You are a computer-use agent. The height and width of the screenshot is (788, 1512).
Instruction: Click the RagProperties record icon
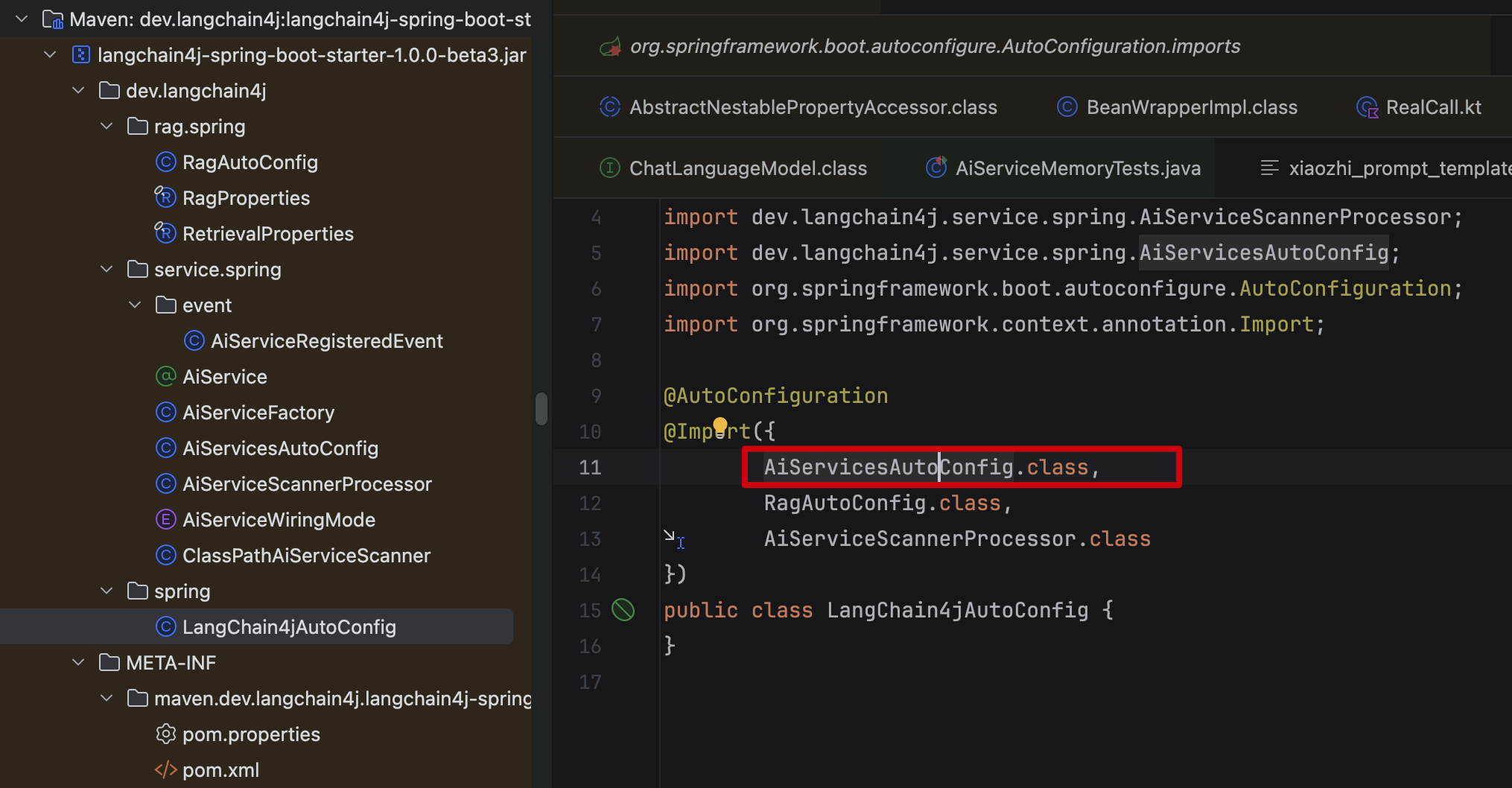tap(165, 197)
